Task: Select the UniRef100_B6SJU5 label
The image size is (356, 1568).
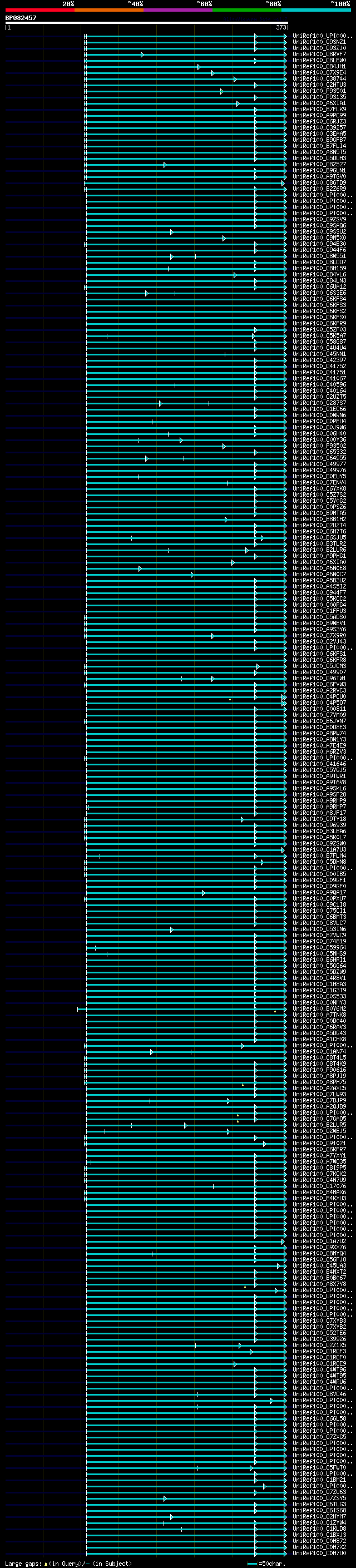Action: point(319,537)
